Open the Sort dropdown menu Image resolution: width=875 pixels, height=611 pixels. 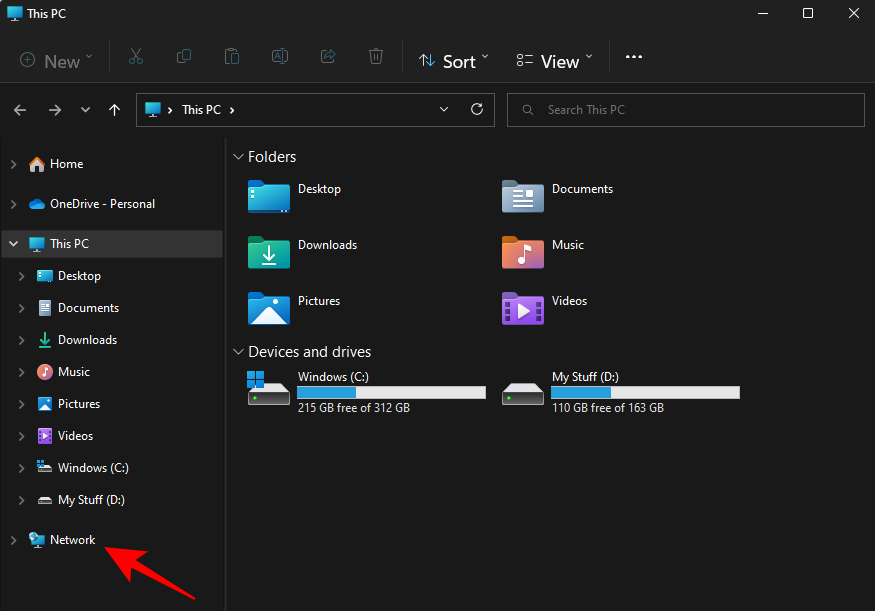click(453, 60)
